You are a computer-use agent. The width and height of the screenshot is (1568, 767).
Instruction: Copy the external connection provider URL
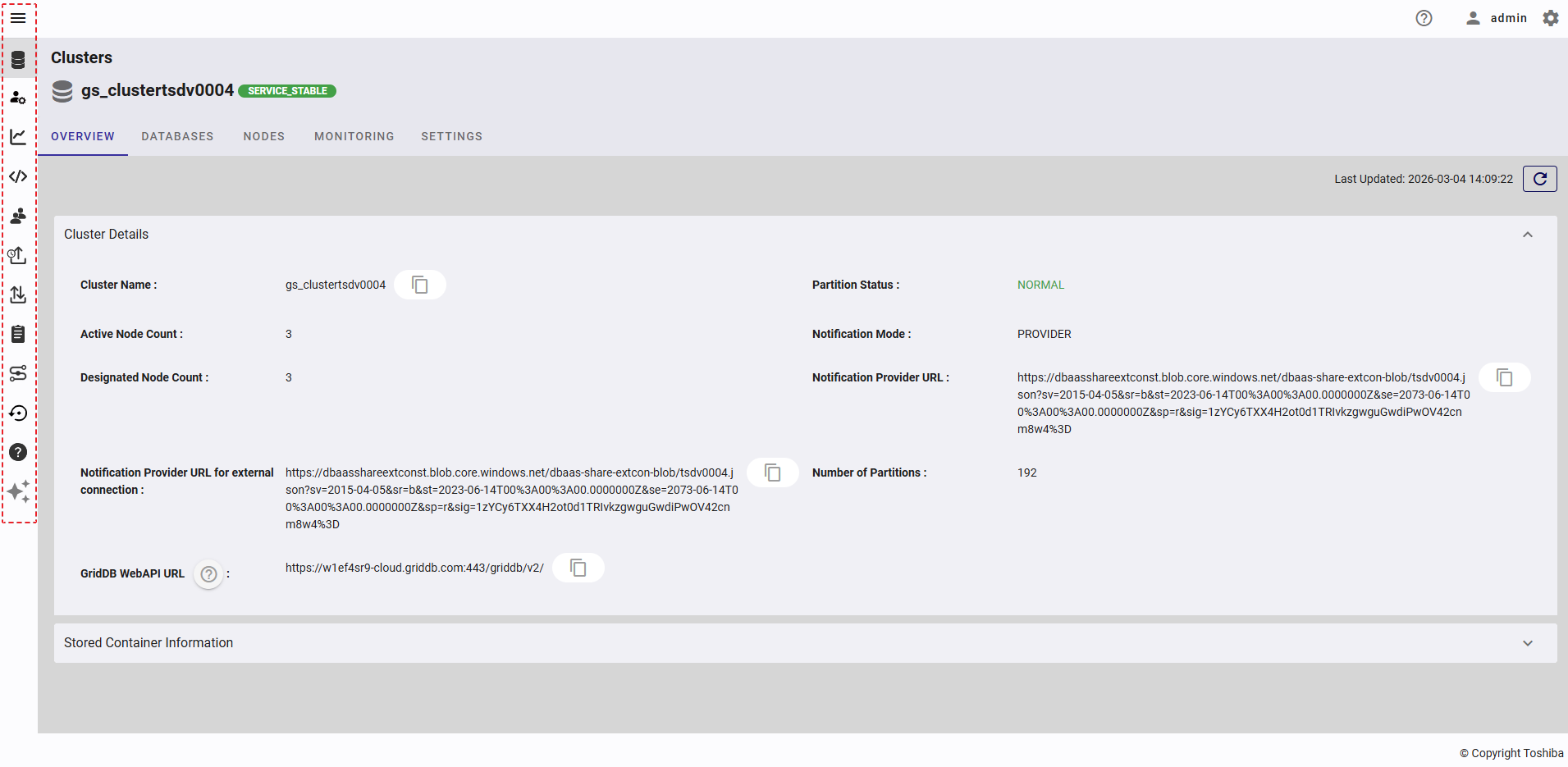pos(772,473)
